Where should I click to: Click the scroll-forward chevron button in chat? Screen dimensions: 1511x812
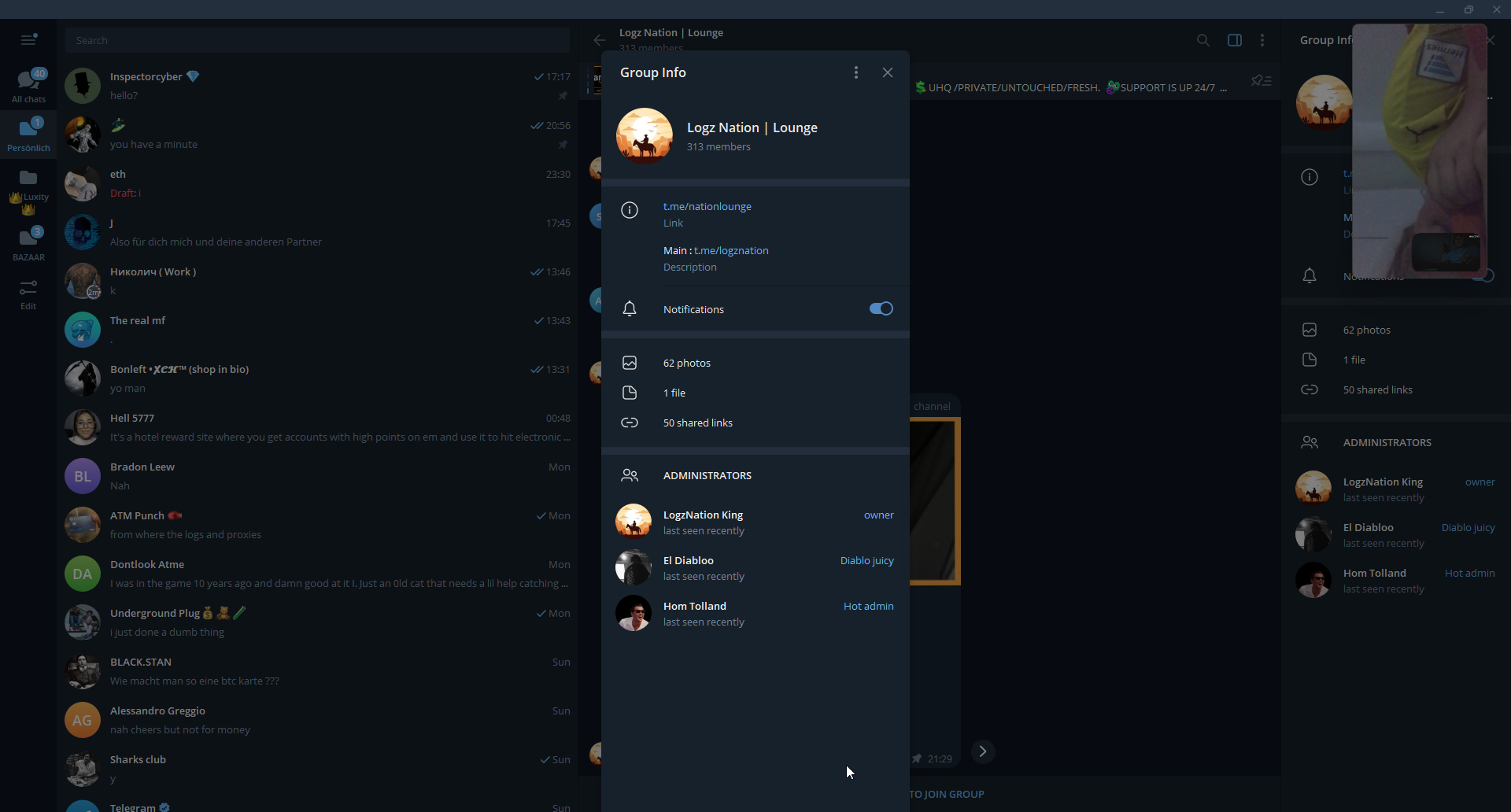(982, 751)
